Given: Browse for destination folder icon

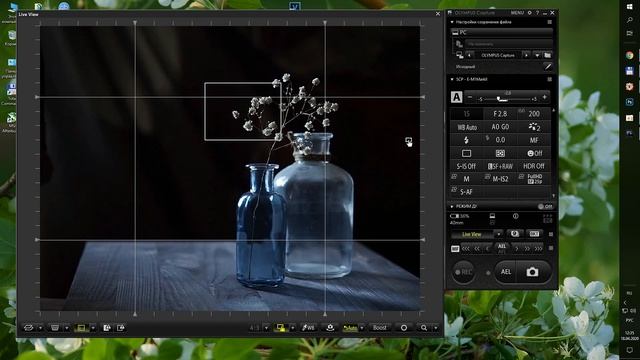Looking at the screenshot, I should (548, 55).
